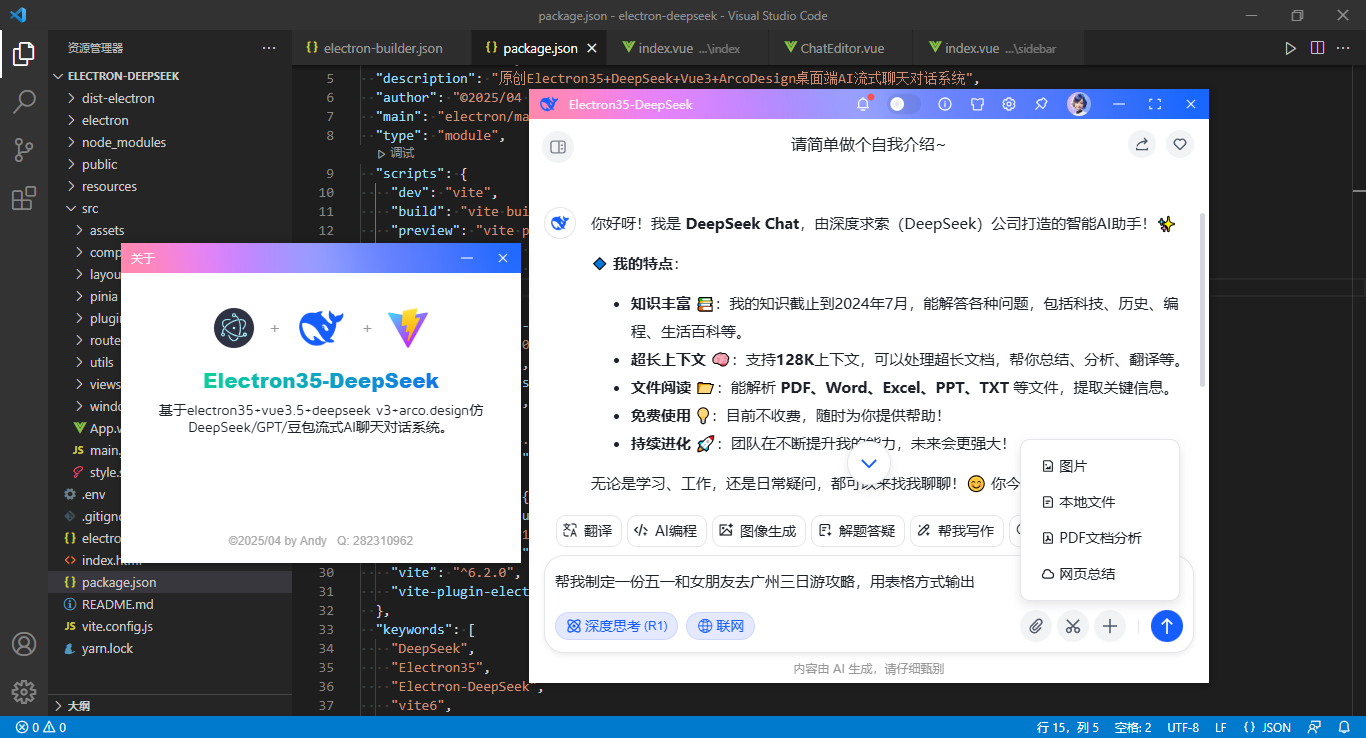Switch to ChatEditor.vue editor tab
The width and height of the screenshot is (1366, 738).
[842, 48]
